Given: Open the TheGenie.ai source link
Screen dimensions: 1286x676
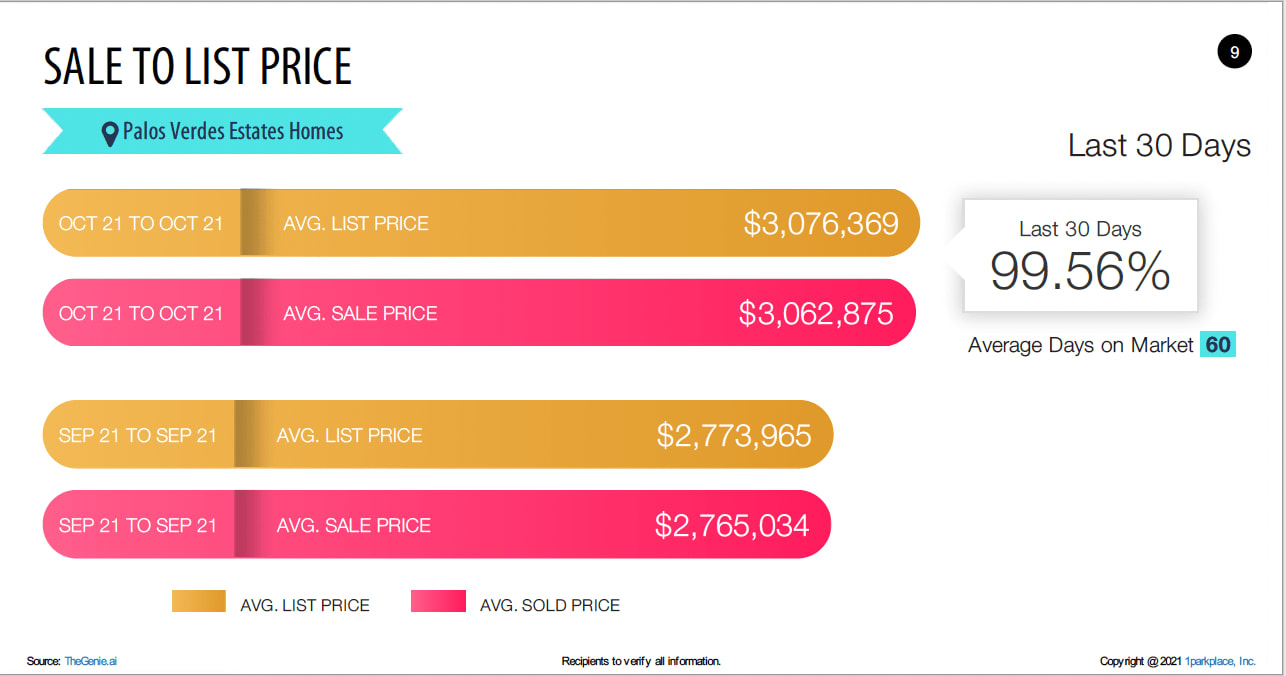Looking at the screenshot, I should click(91, 661).
